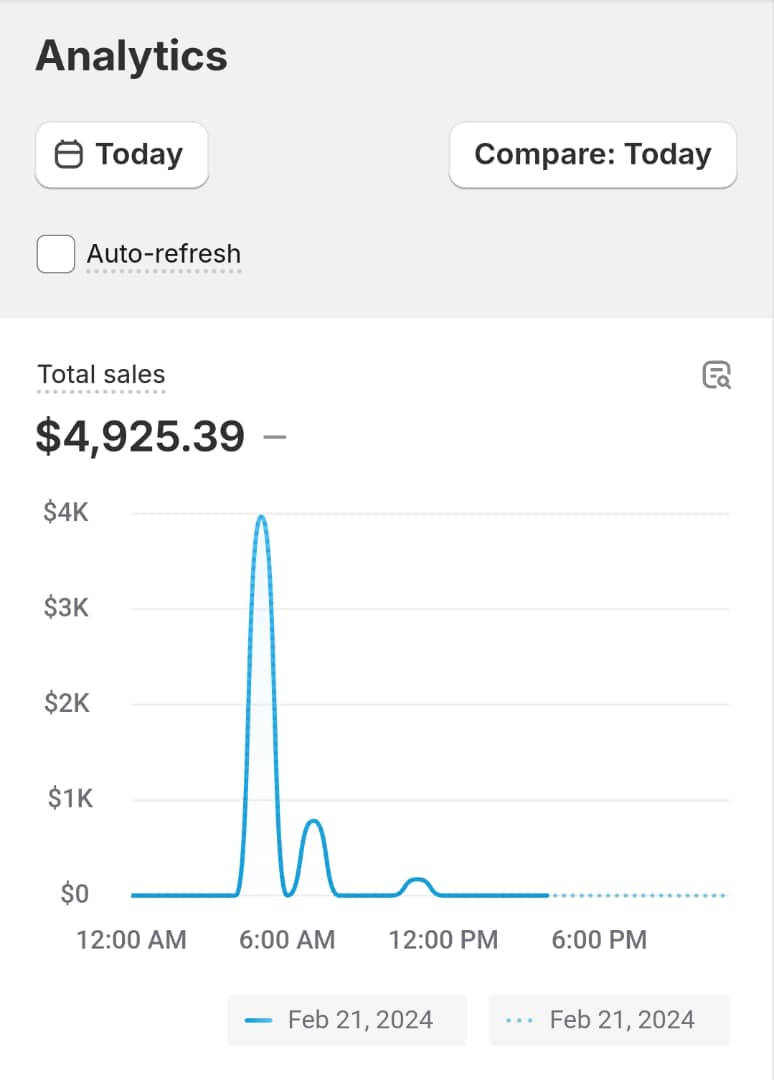Open the Total sales metric link
Screen dimensions: 774x1080
tap(101, 375)
